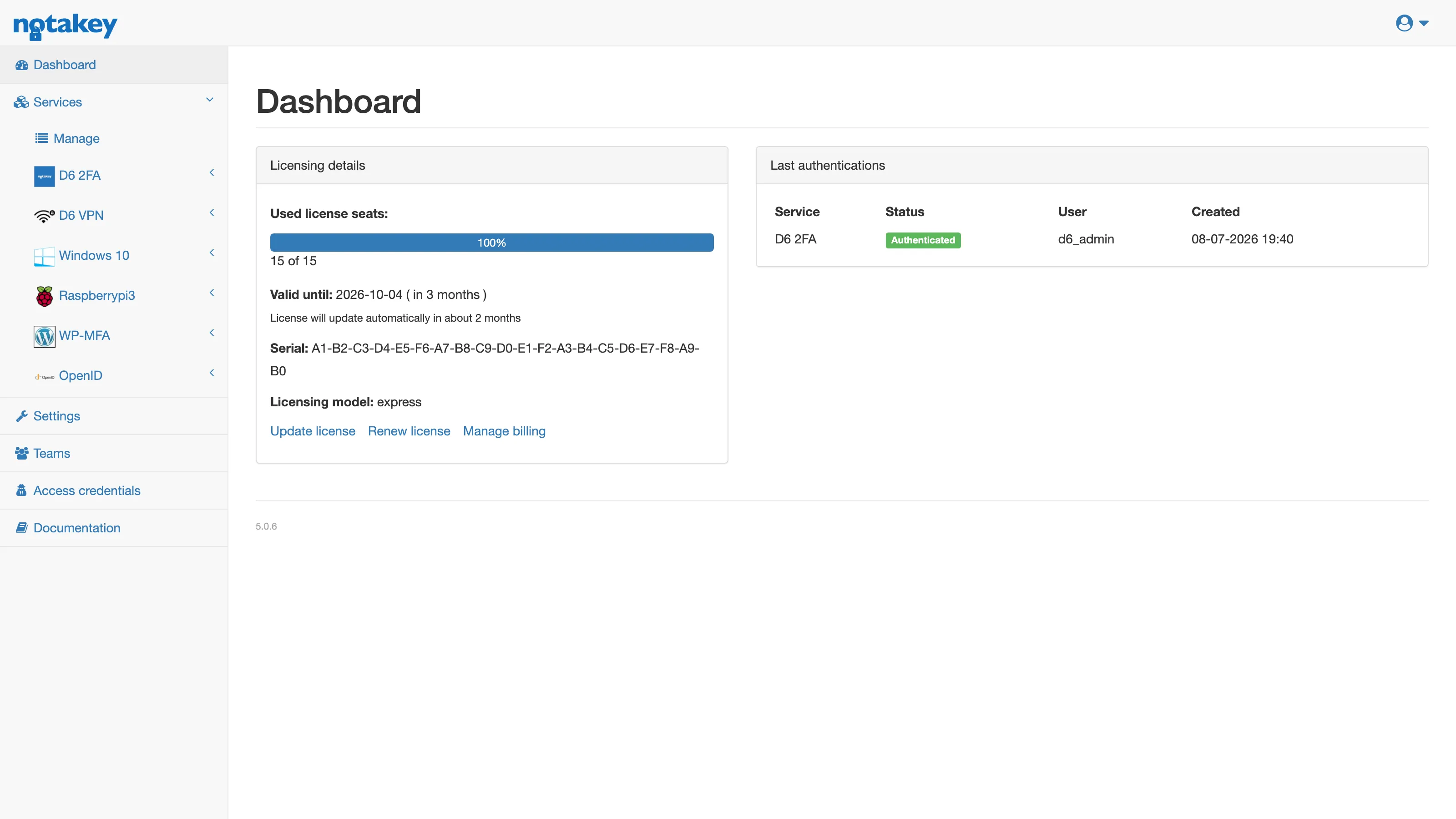Click the Created column header
Viewport: 1456px width, 819px height.
pos(1216,212)
